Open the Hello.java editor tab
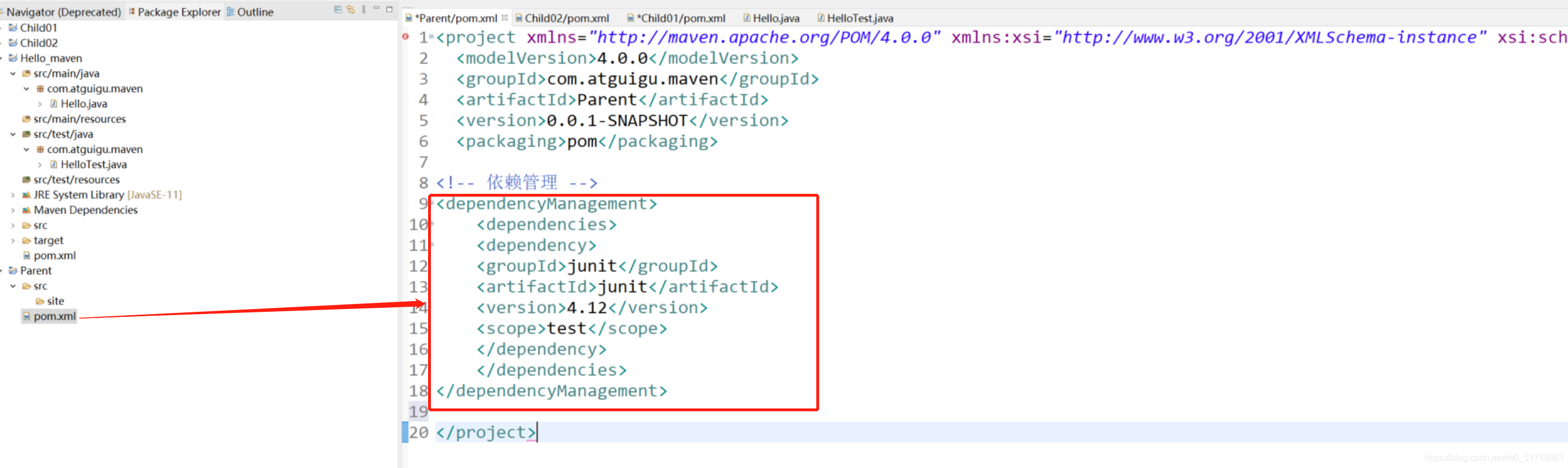 click(x=771, y=18)
